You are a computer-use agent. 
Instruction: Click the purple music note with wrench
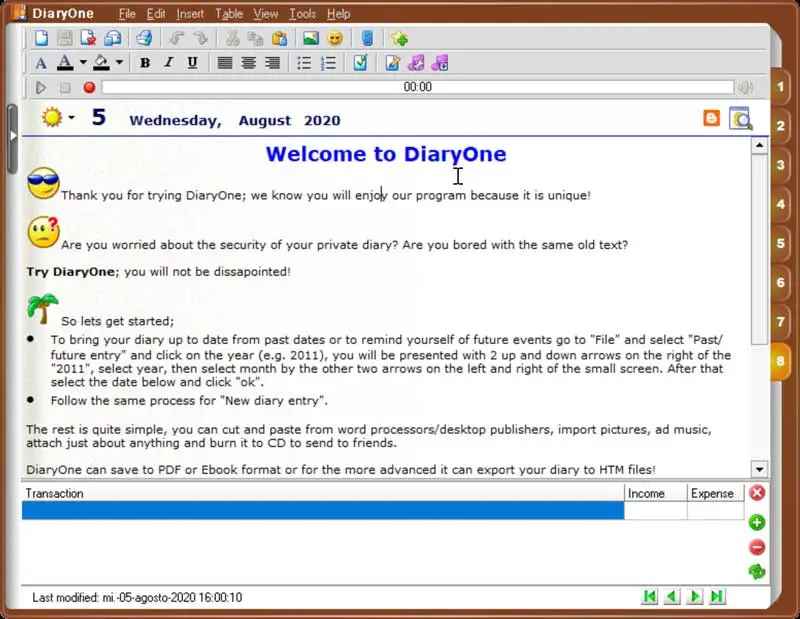pos(416,63)
